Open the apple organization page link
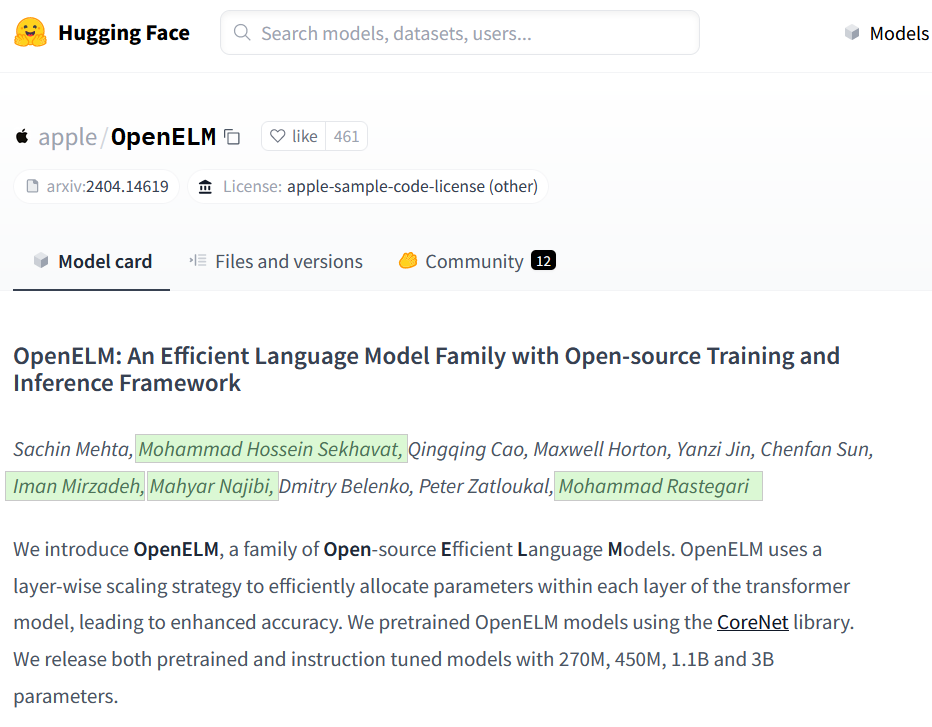 67,137
